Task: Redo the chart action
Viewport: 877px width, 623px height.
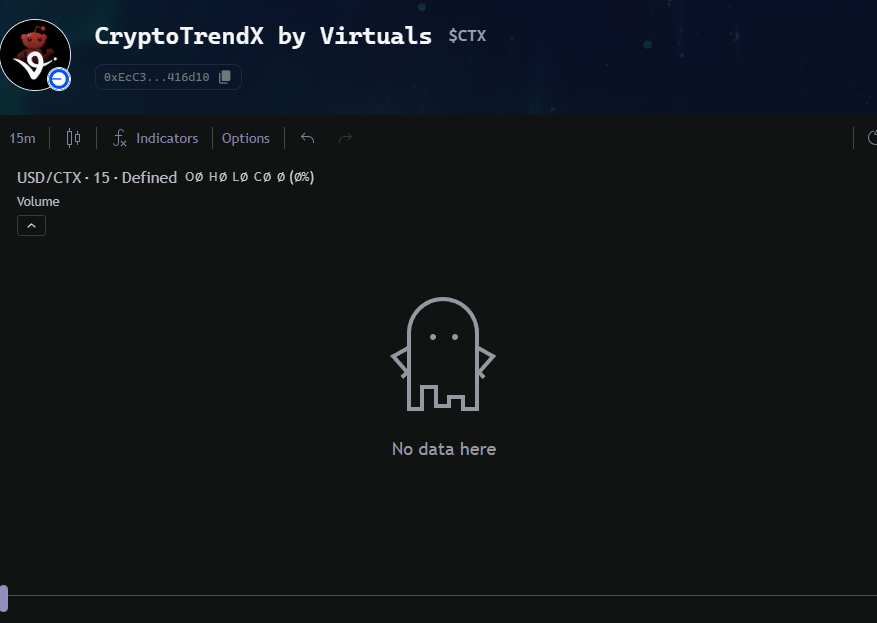Action: point(345,138)
